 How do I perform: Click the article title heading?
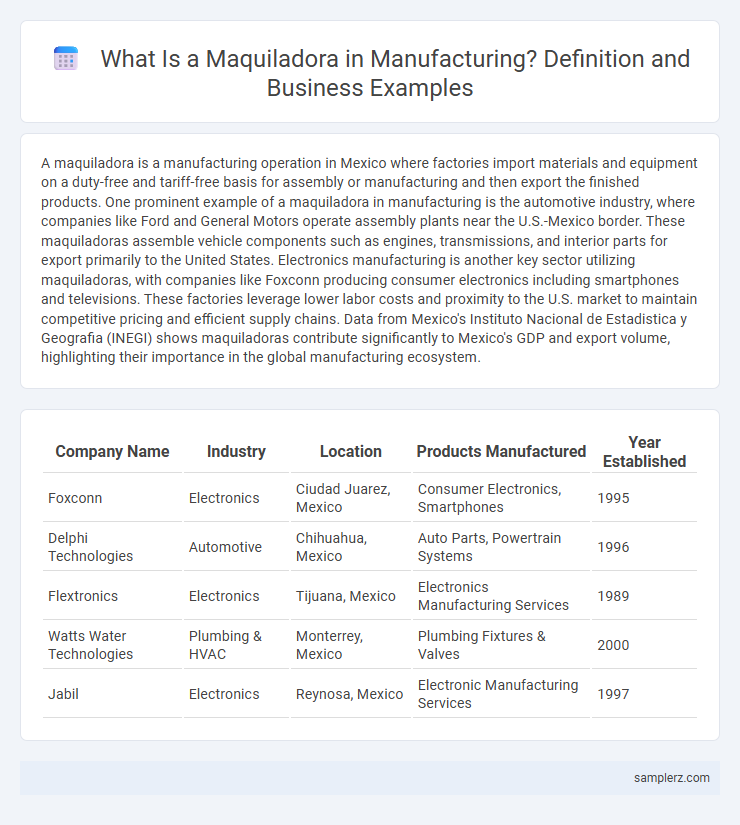click(395, 73)
